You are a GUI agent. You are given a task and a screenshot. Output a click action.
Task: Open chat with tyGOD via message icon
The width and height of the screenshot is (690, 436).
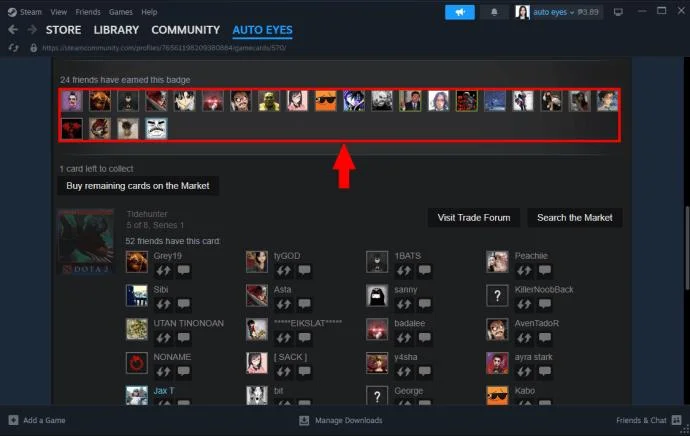click(304, 270)
